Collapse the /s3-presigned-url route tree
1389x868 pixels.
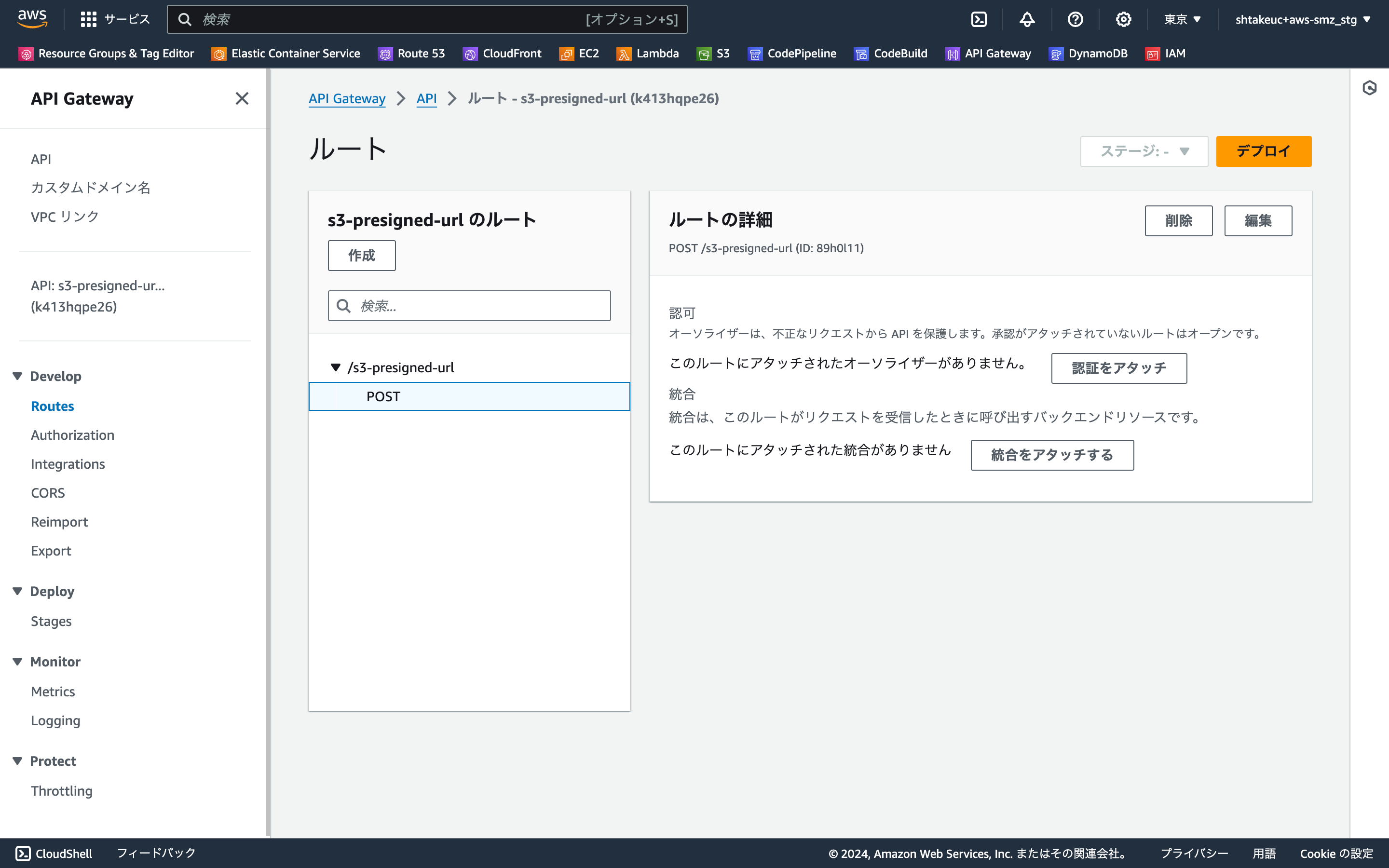[335, 367]
